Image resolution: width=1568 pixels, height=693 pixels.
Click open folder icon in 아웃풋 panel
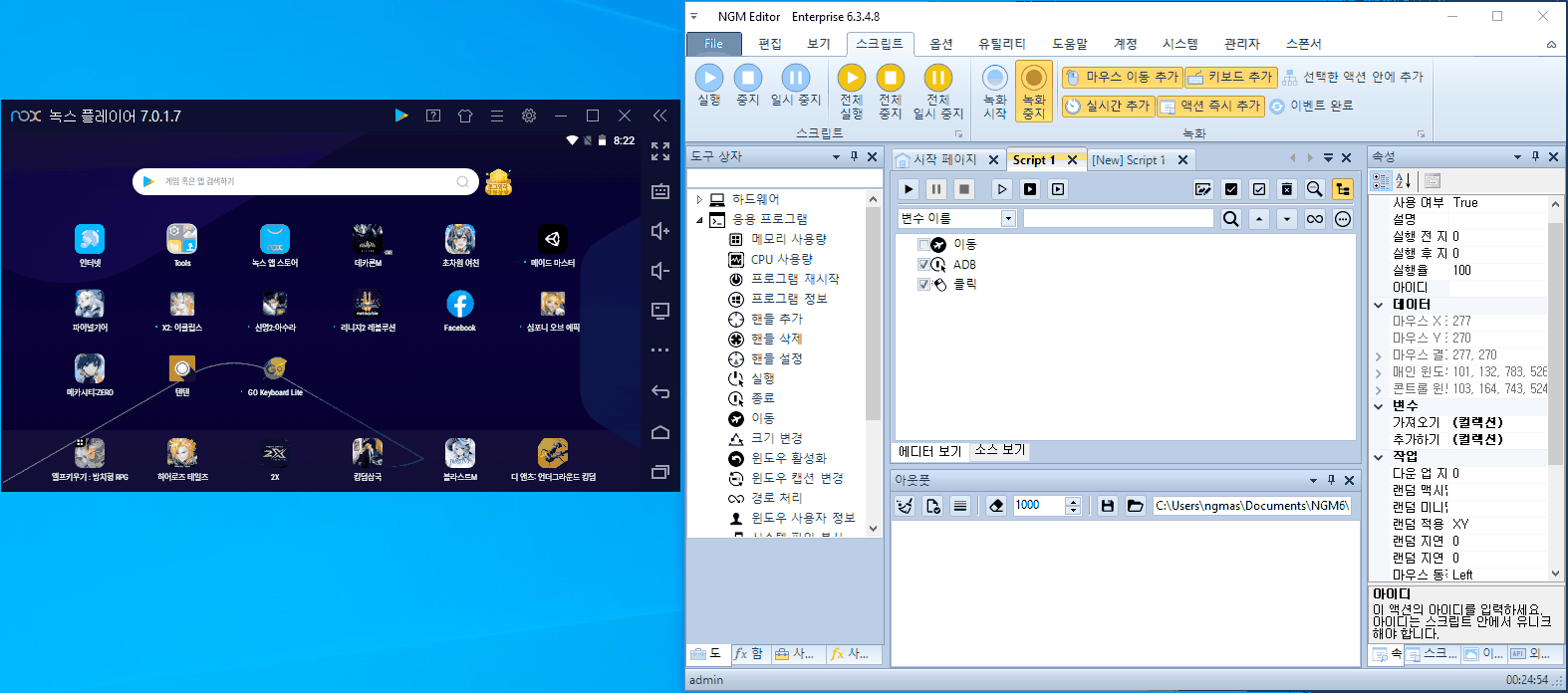1135,506
